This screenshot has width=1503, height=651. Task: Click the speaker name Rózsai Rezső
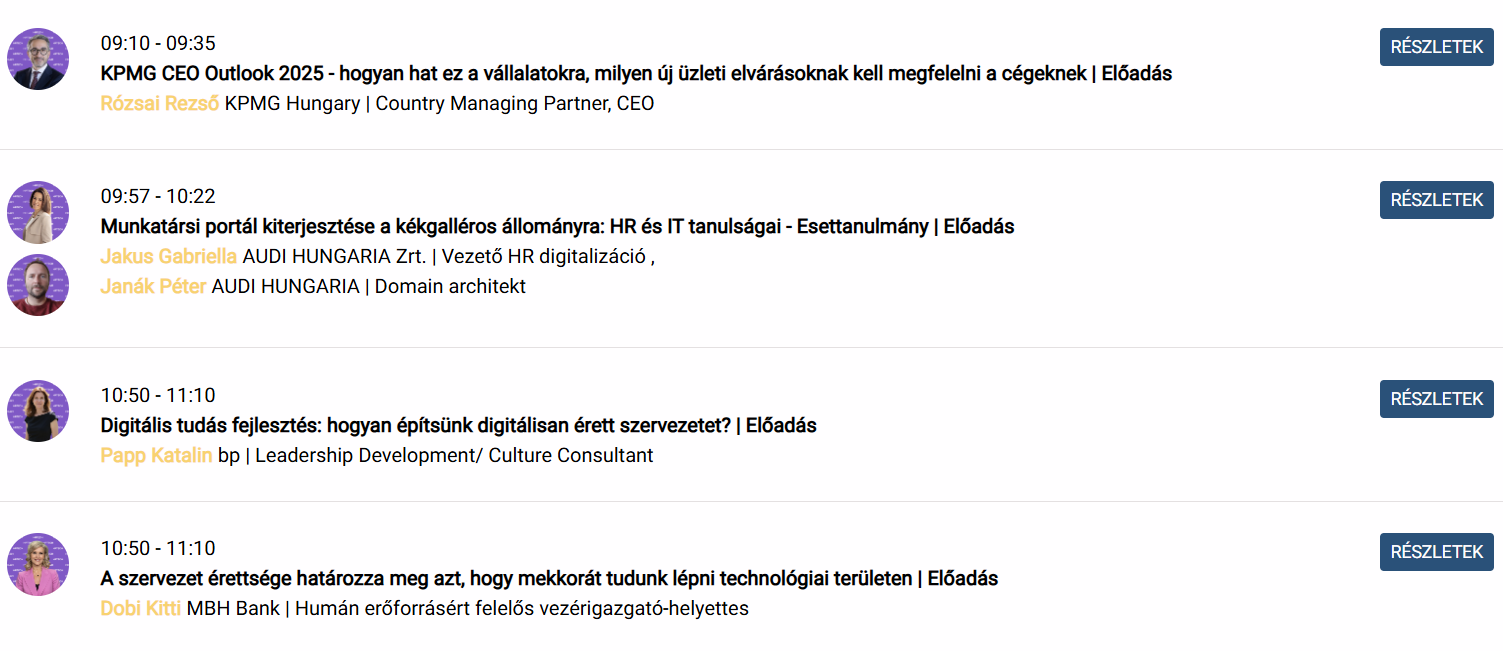point(160,103)
